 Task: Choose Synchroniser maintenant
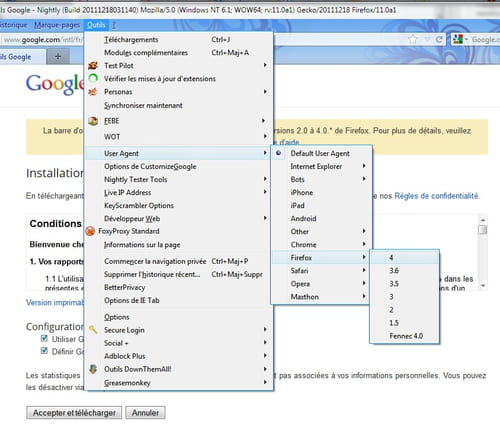click(x=179, y=105)
